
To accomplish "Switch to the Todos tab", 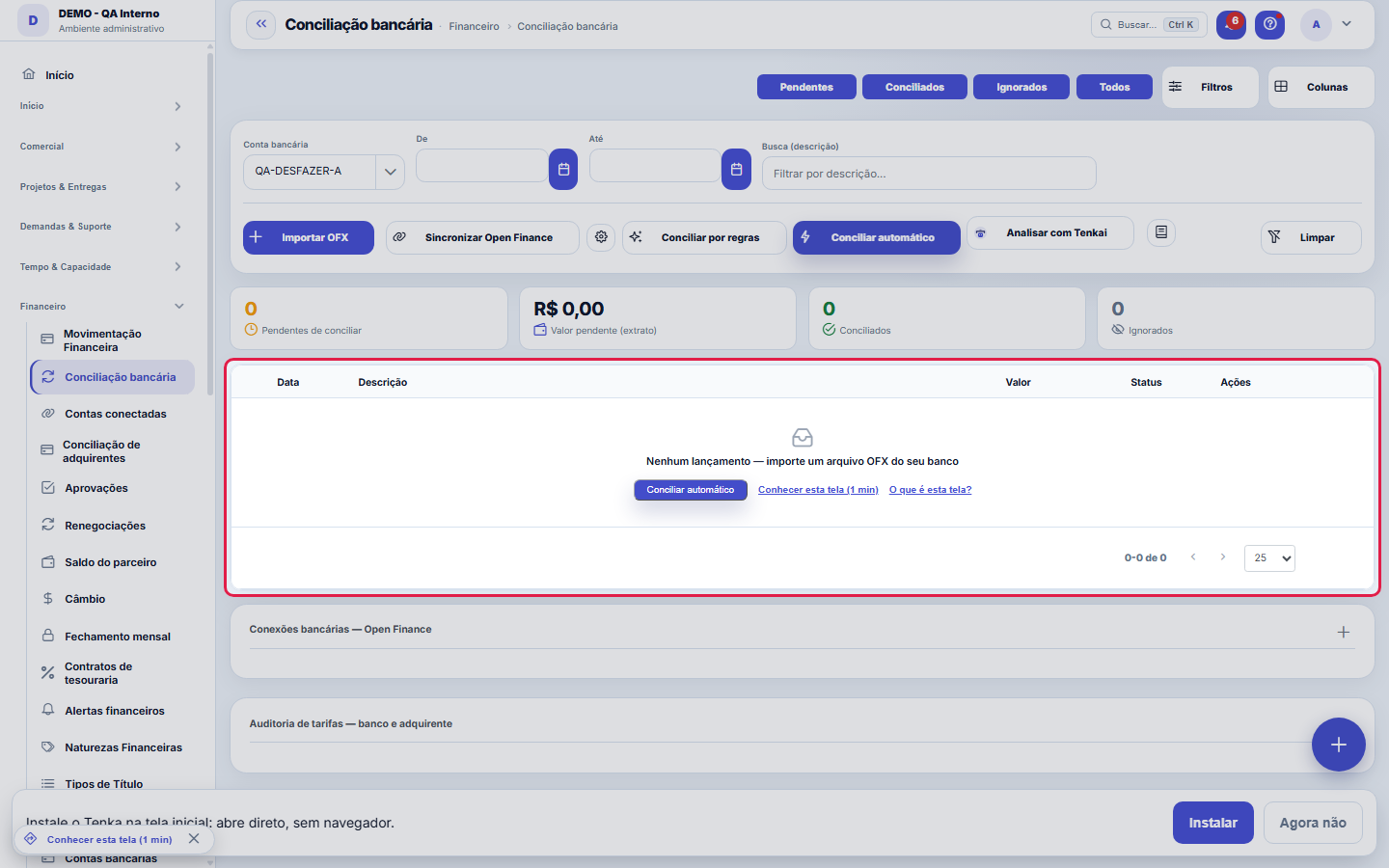I will click(1114, 87).
